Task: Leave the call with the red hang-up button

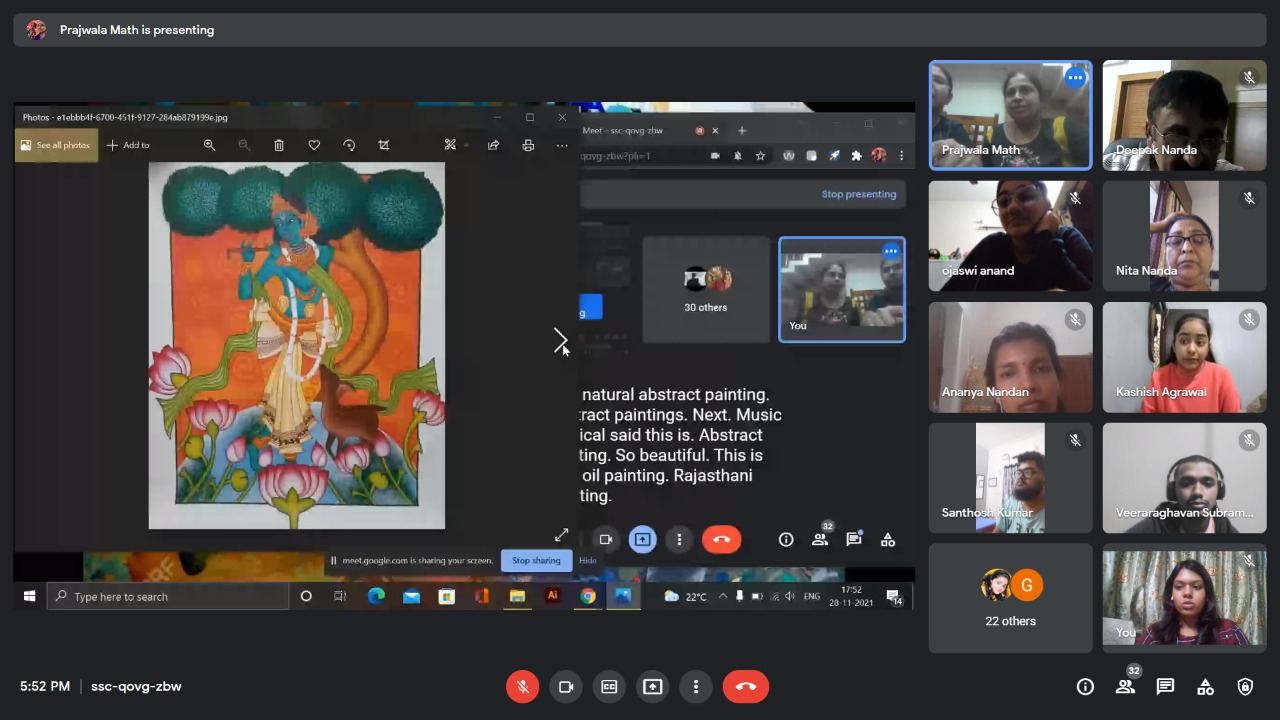Action: pos(746,687)
